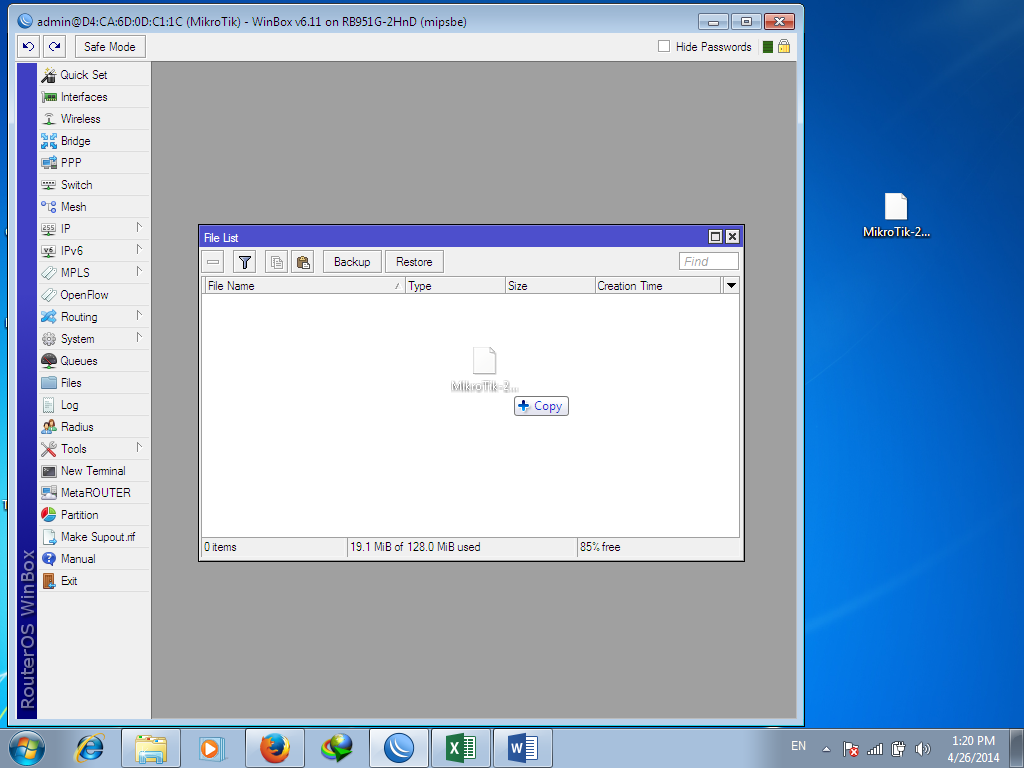The width and height of the screenshot is (1024, 768).
Task: Click the Backup button
Action: (352, 262)
